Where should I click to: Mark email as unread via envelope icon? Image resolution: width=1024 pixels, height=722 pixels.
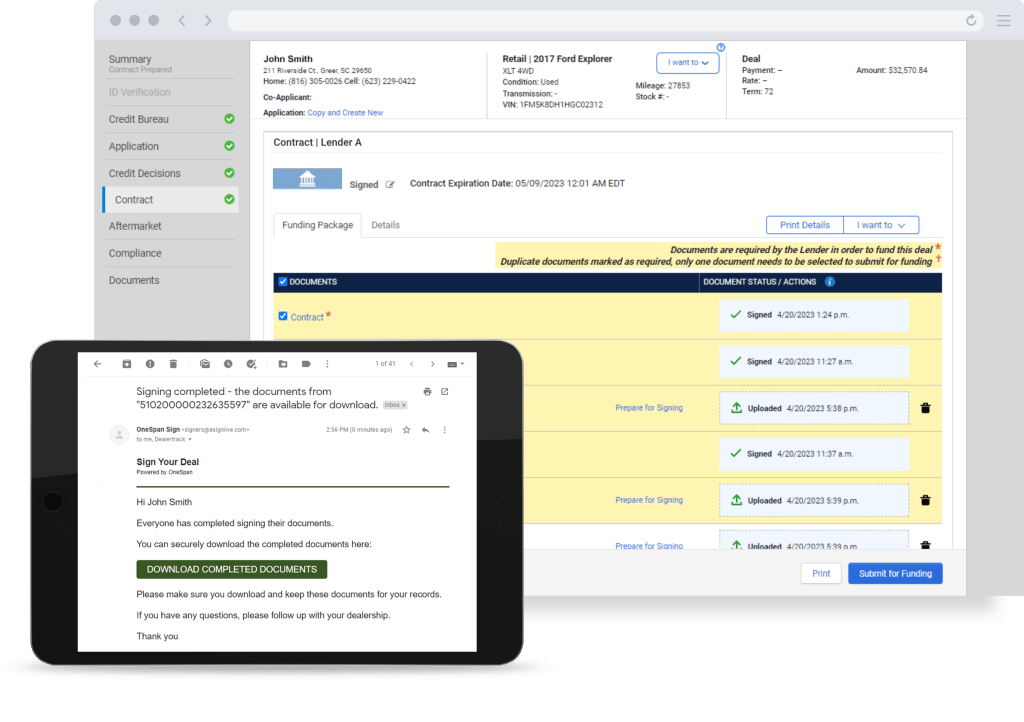click(x=205, y=364)
